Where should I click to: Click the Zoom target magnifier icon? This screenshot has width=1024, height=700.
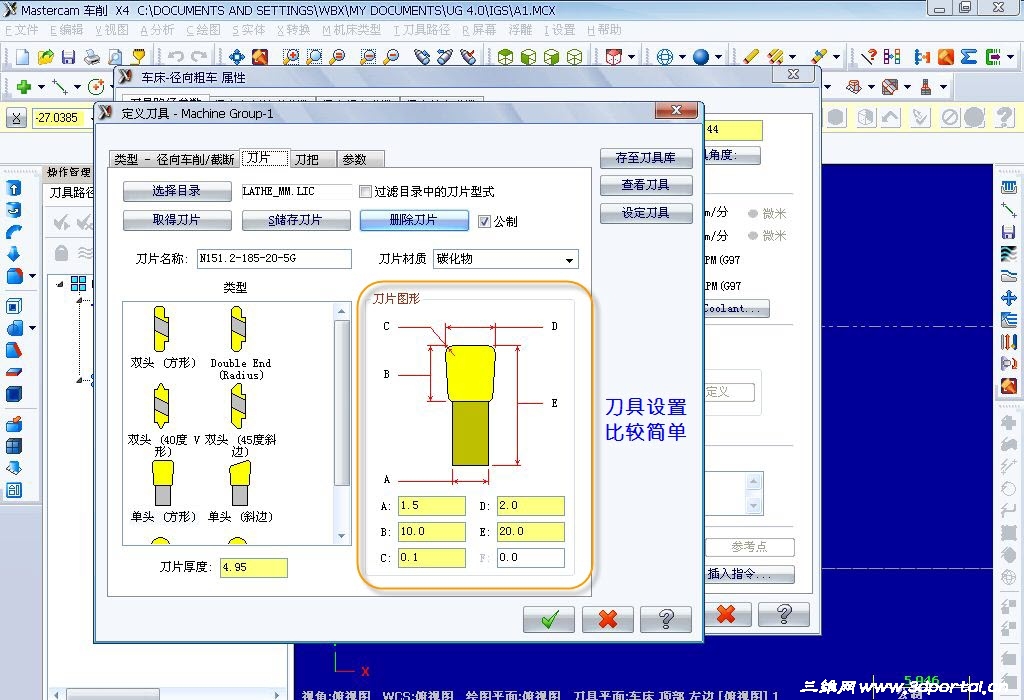[x=314, y=57]
